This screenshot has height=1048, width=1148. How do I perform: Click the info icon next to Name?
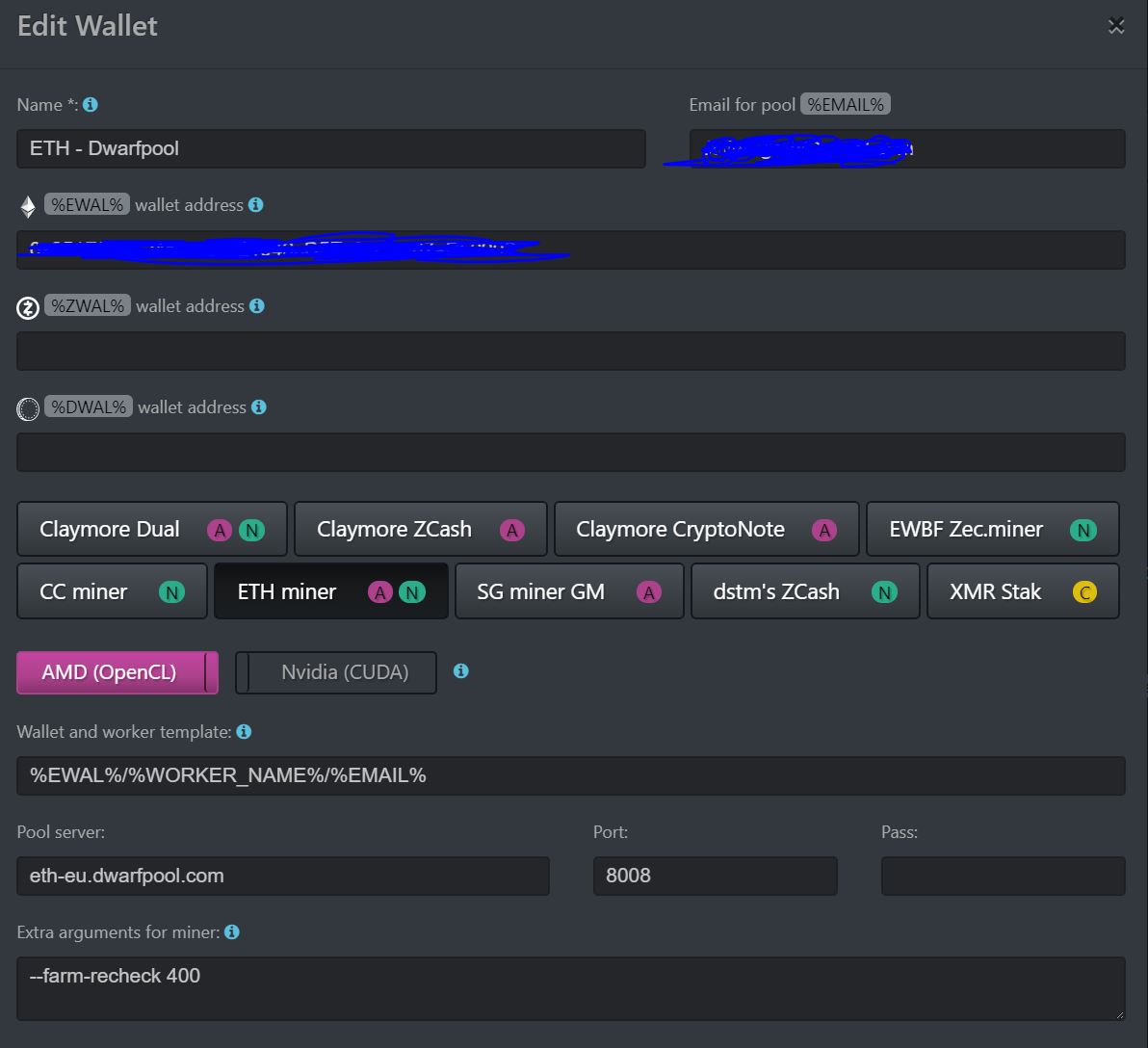pos(91,105)
